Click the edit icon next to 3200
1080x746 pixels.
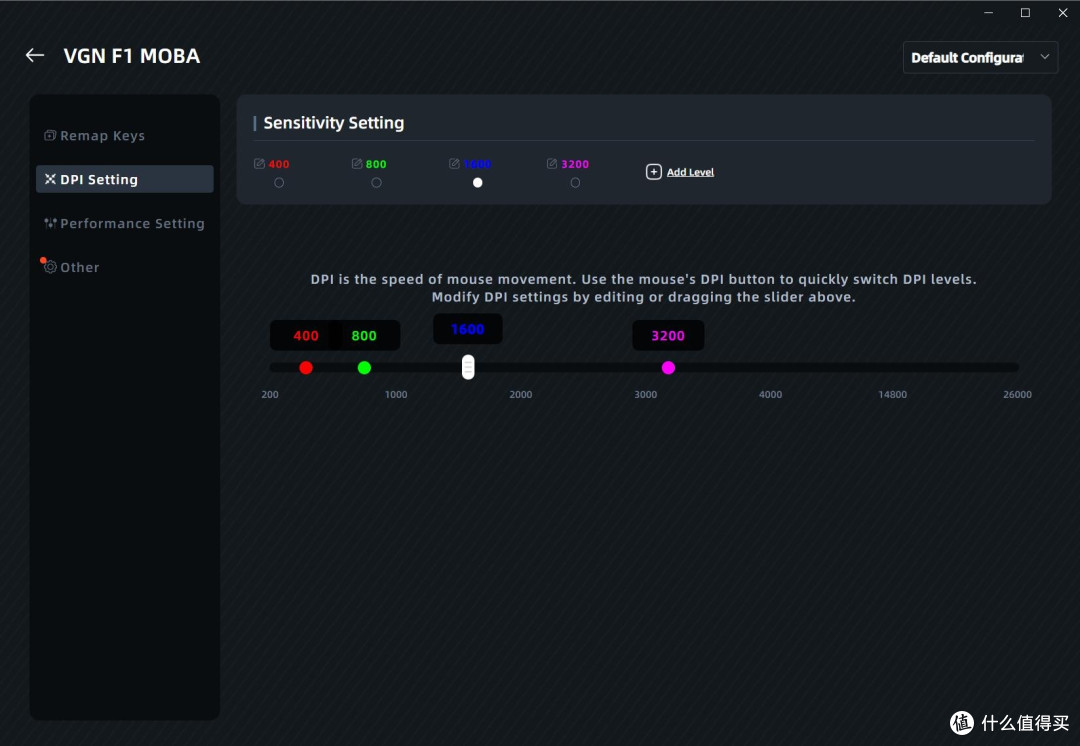(552, 163)
